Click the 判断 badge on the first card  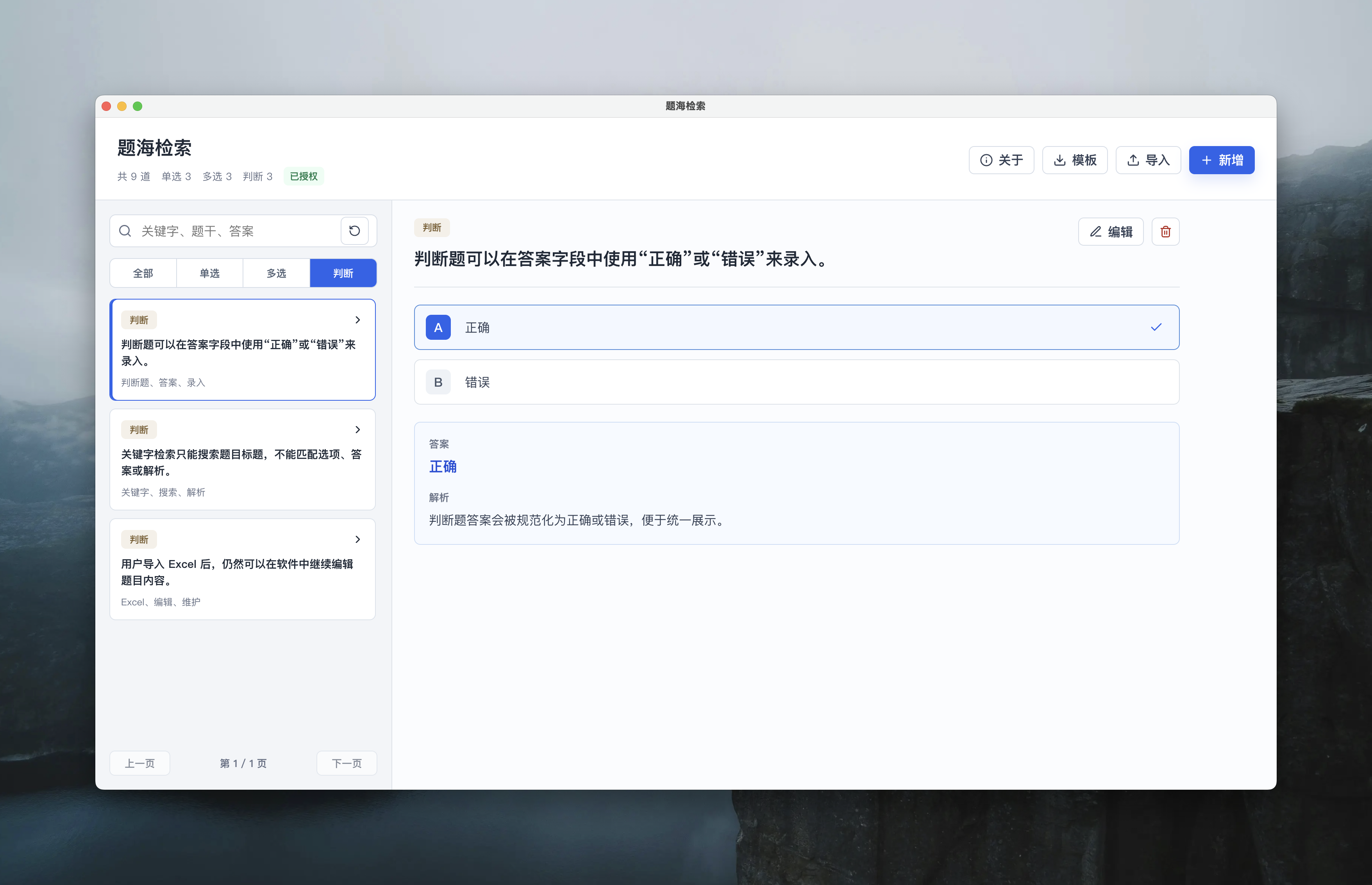[139, 320]
